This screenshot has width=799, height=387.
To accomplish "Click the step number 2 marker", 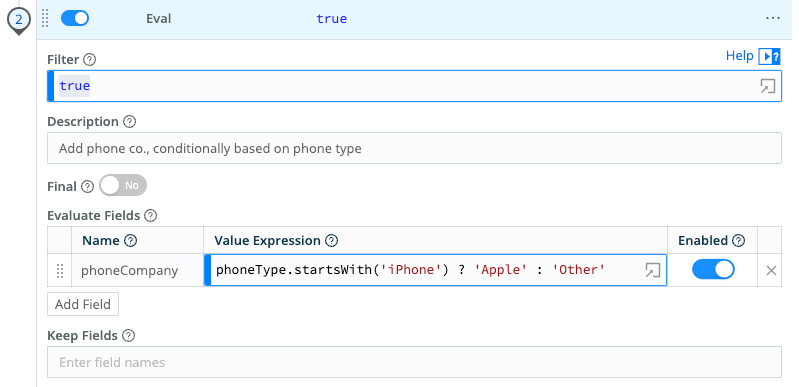I will pyautogui.click(x=18, y=21).
